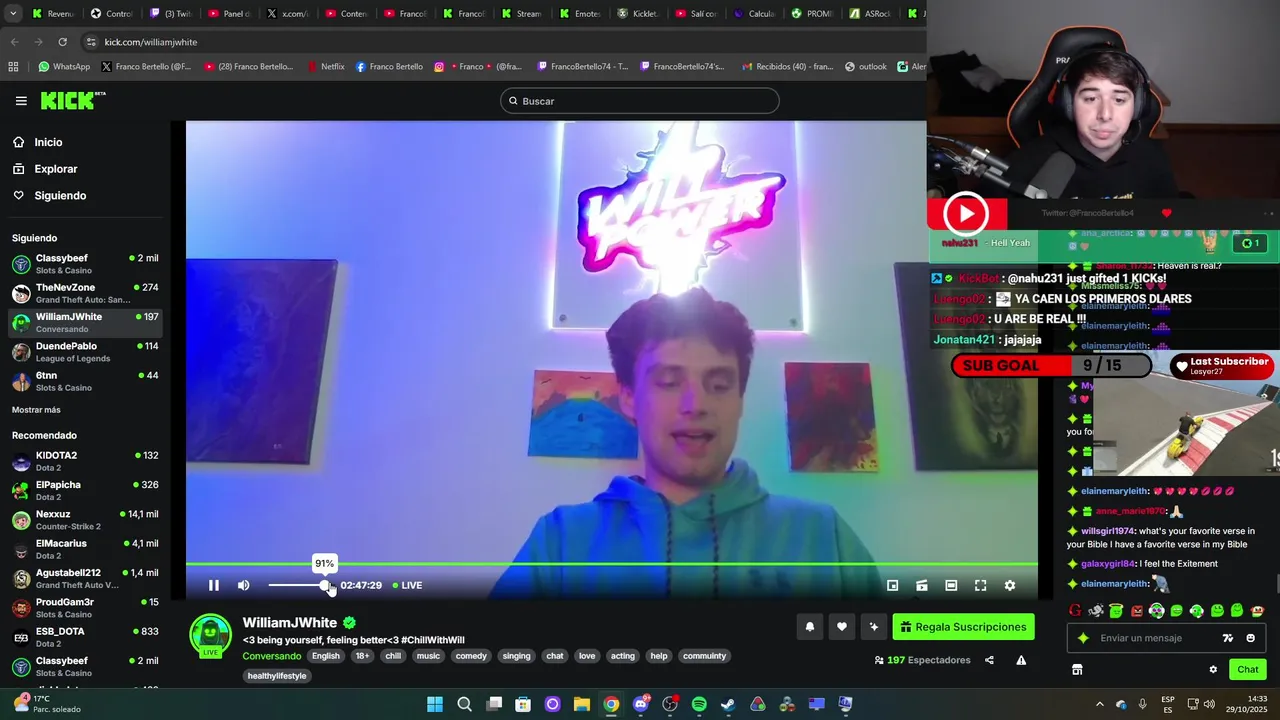Click the comedy tag
Screen dimensions: 1280x720
click(471, 656)
